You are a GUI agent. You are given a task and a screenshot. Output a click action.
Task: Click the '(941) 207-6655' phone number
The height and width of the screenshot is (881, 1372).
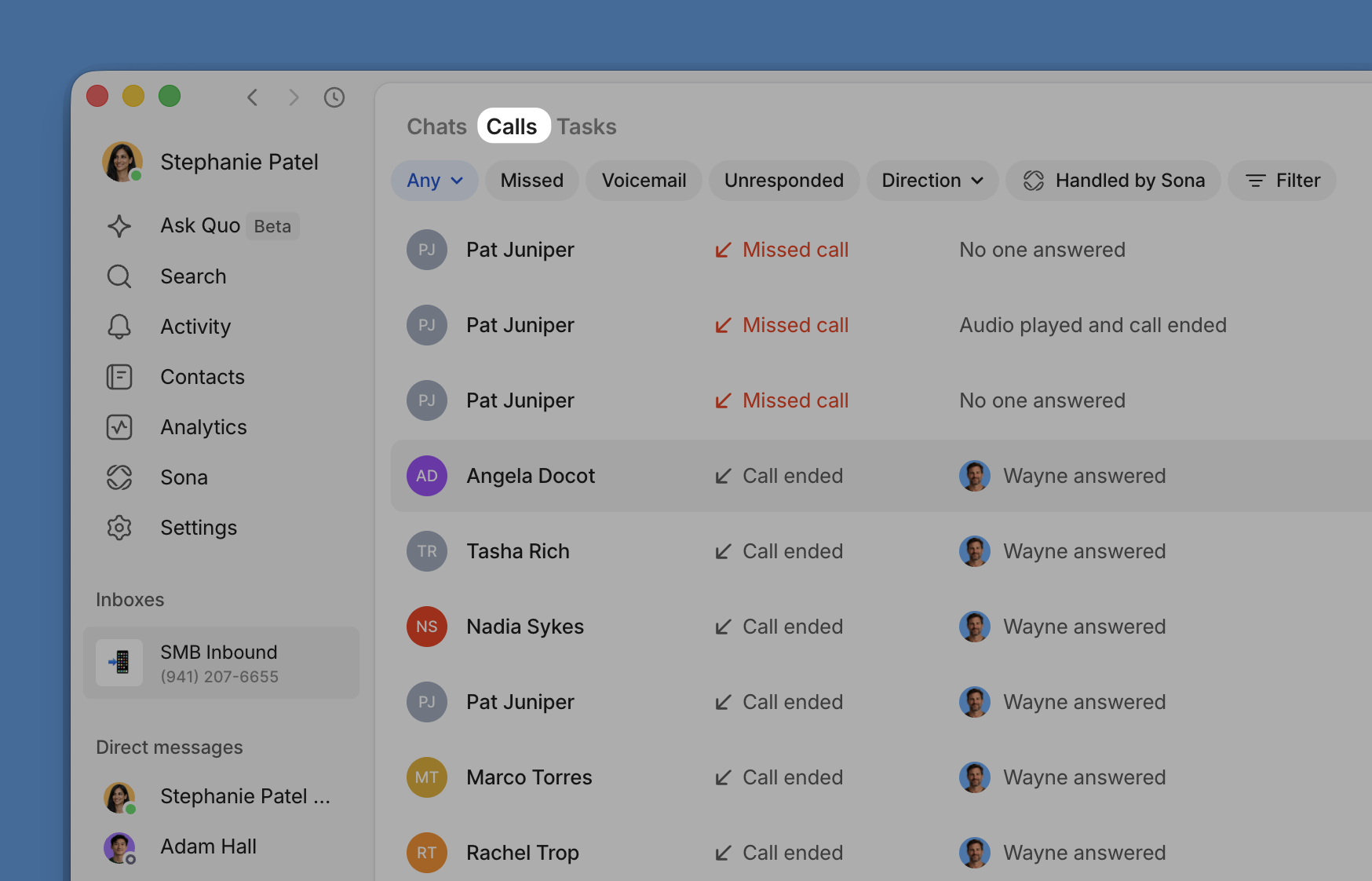pyautogui.click(x=220, y=677)
